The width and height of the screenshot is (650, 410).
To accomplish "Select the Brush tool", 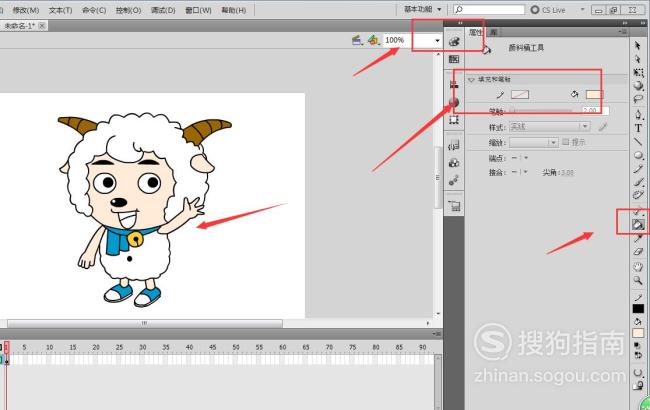I will tap(638, 182).
